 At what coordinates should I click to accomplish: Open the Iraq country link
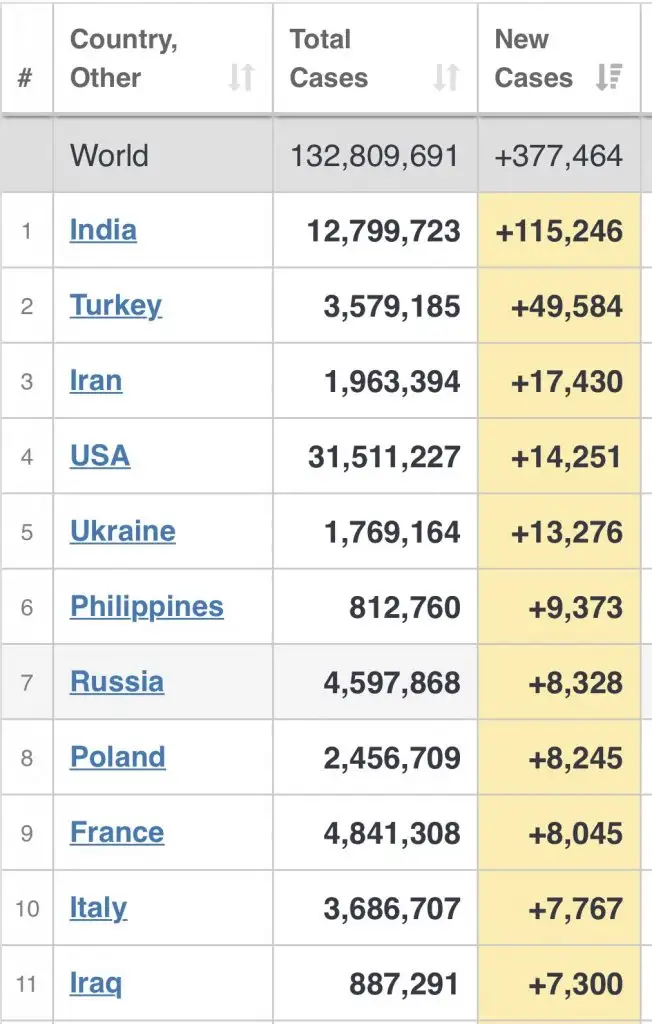pyautogui.click(x=96, y=983)
